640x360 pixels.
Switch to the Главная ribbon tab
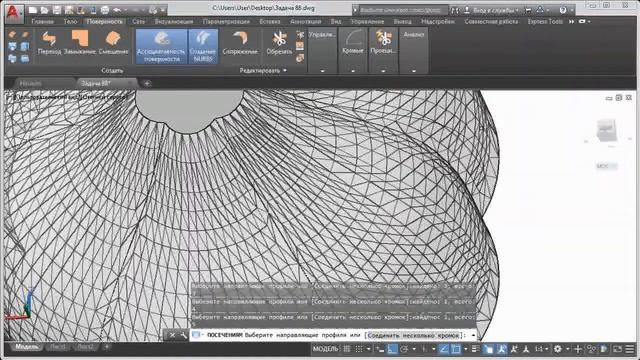pyautogui.click(x=43, y=21)
